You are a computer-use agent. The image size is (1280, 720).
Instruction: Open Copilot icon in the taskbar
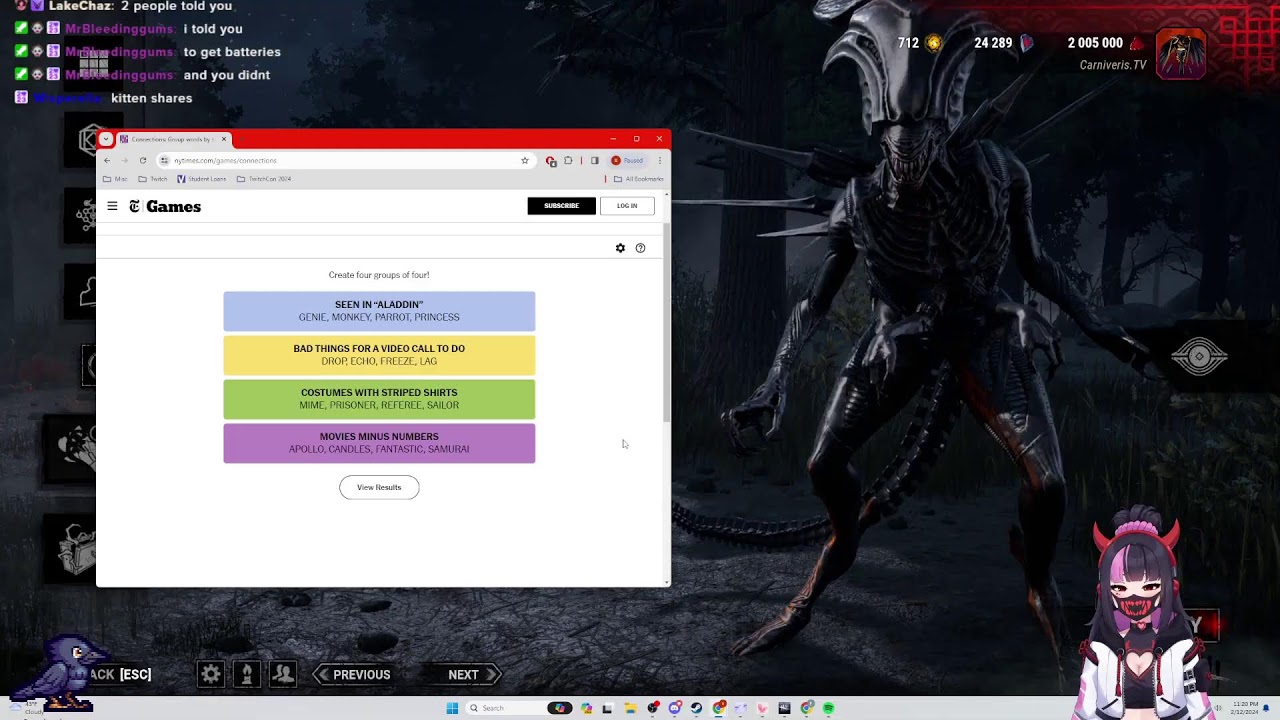click(x=586, y=708)
